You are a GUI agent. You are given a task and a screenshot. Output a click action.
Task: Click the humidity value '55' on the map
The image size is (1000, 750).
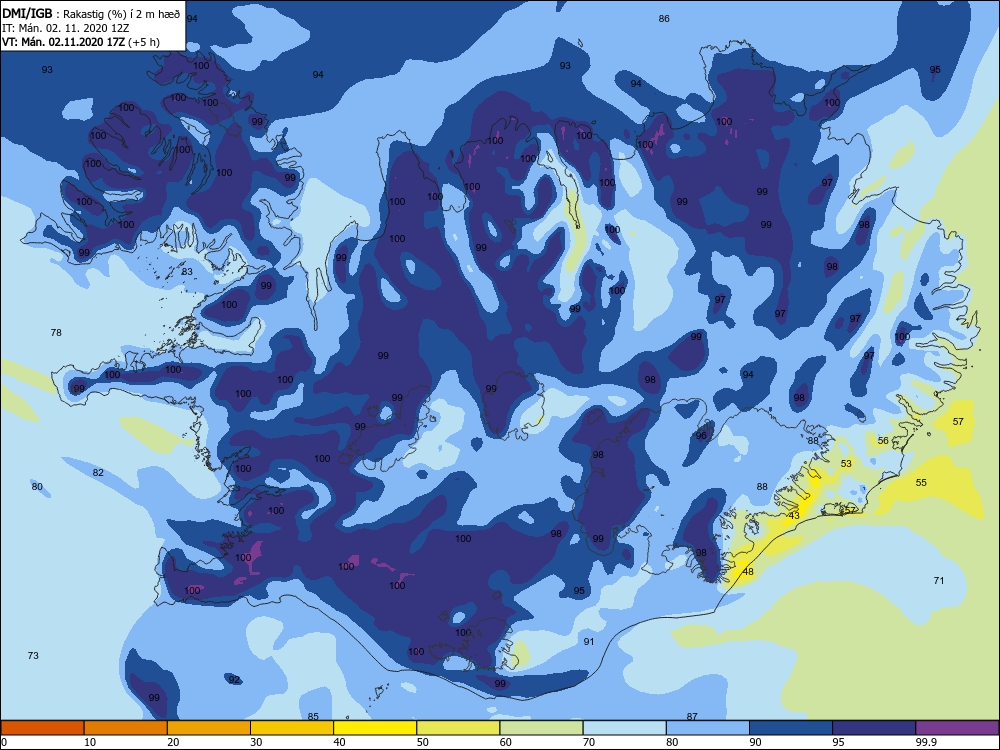click(x=922, y=483)
